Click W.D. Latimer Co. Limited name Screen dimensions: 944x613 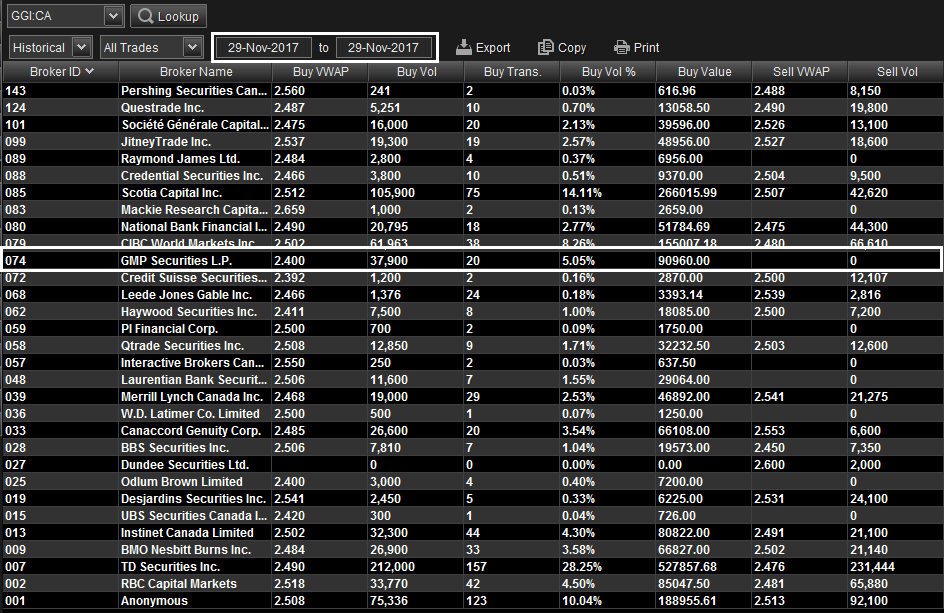pyautogui.click(x=190, y=414)
